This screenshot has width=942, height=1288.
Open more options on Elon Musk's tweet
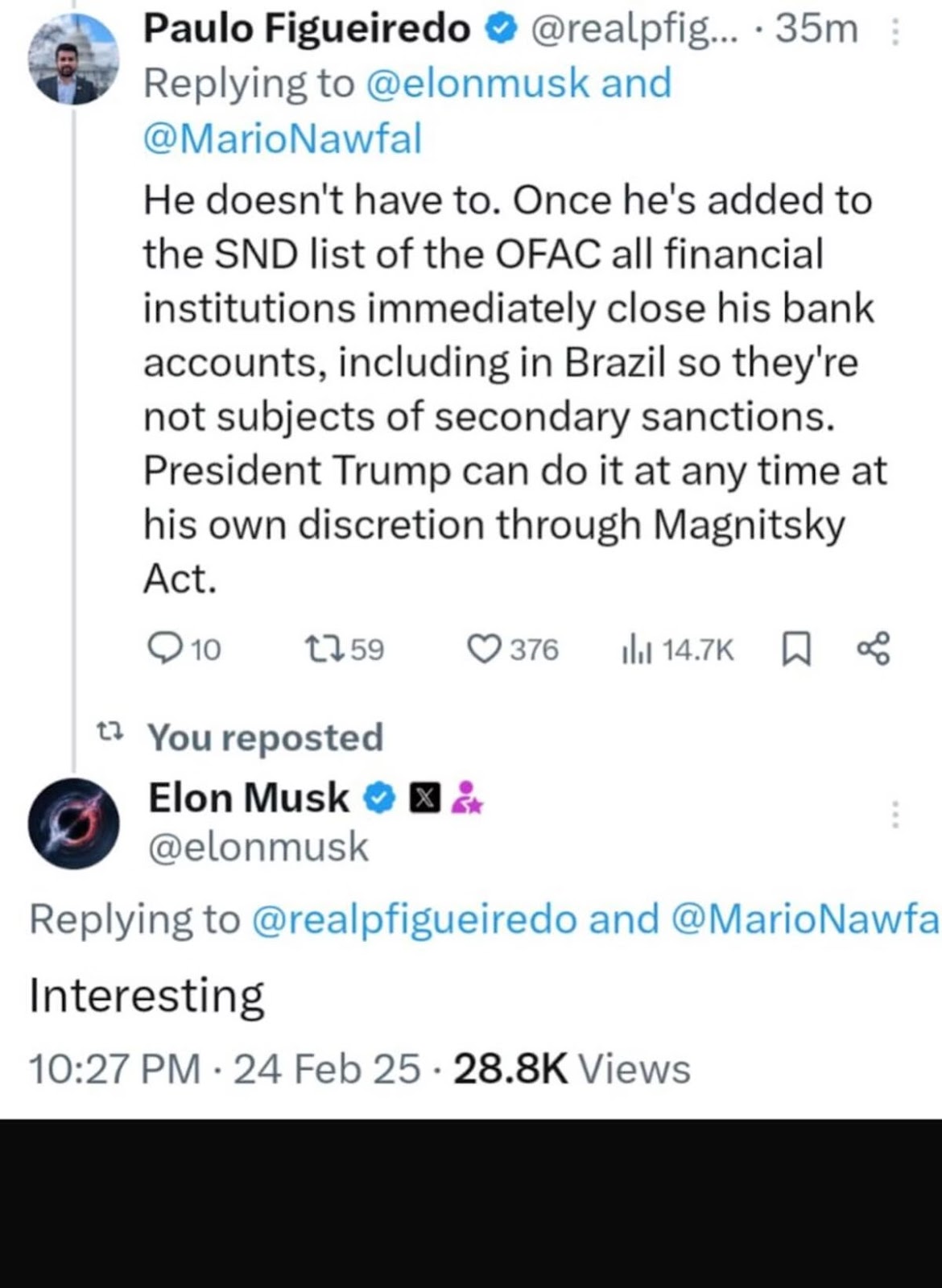click(x=895, y=814)
